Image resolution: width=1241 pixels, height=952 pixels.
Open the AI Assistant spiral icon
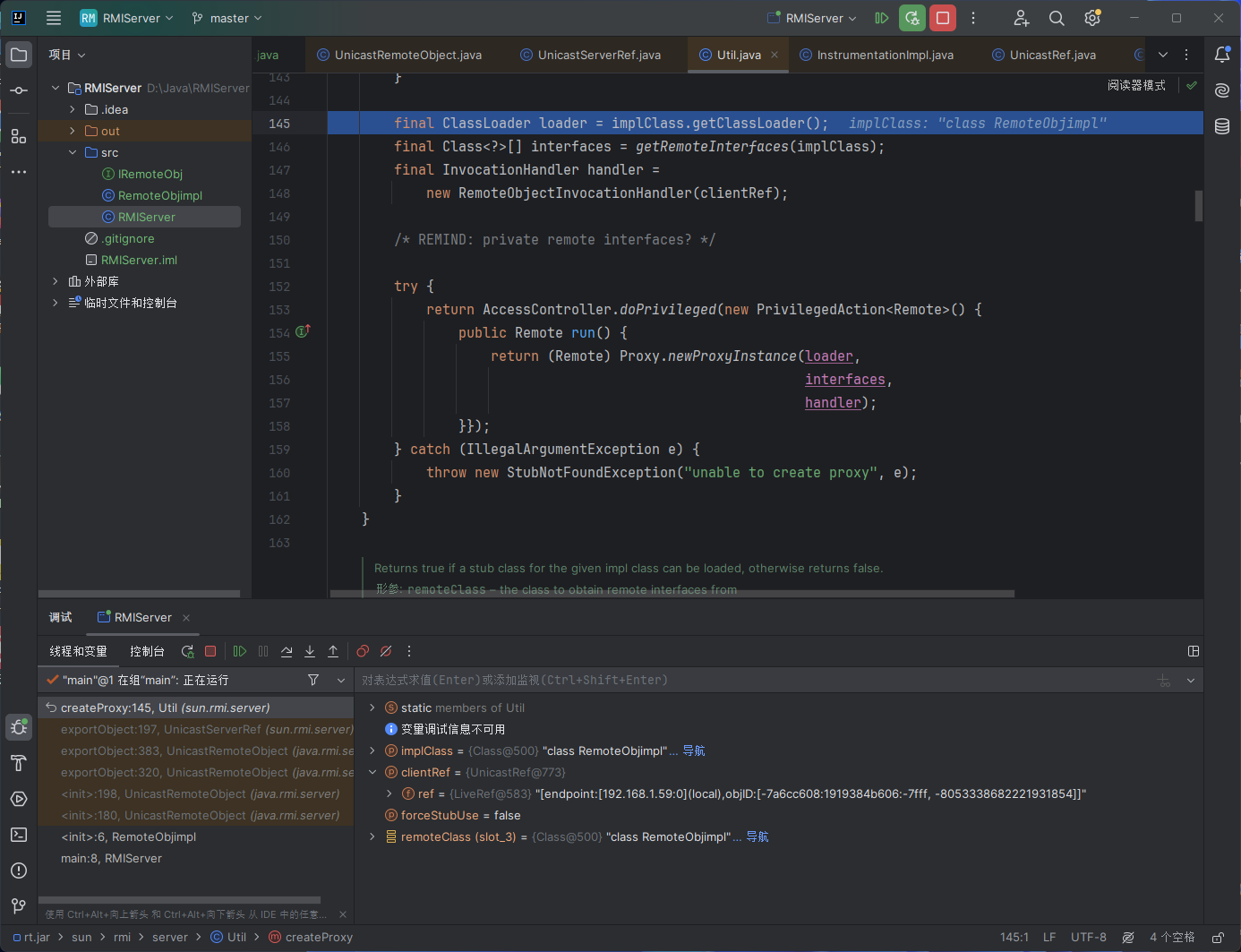(1222, 90)
